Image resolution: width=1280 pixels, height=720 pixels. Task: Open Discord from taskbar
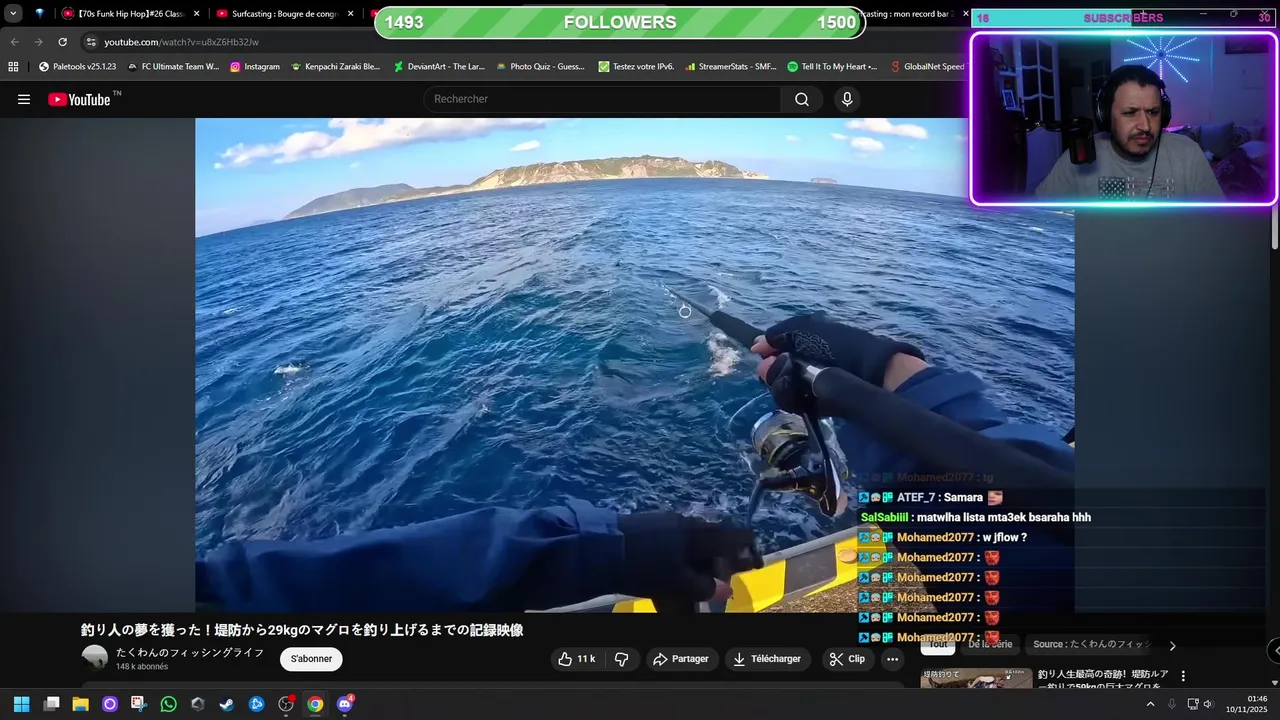pos(345,704)
